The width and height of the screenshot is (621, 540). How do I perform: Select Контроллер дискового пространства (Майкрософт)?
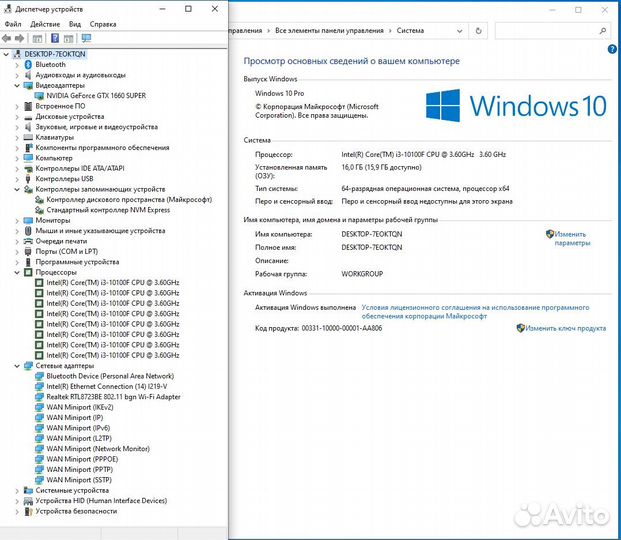[x=129, y=200]
